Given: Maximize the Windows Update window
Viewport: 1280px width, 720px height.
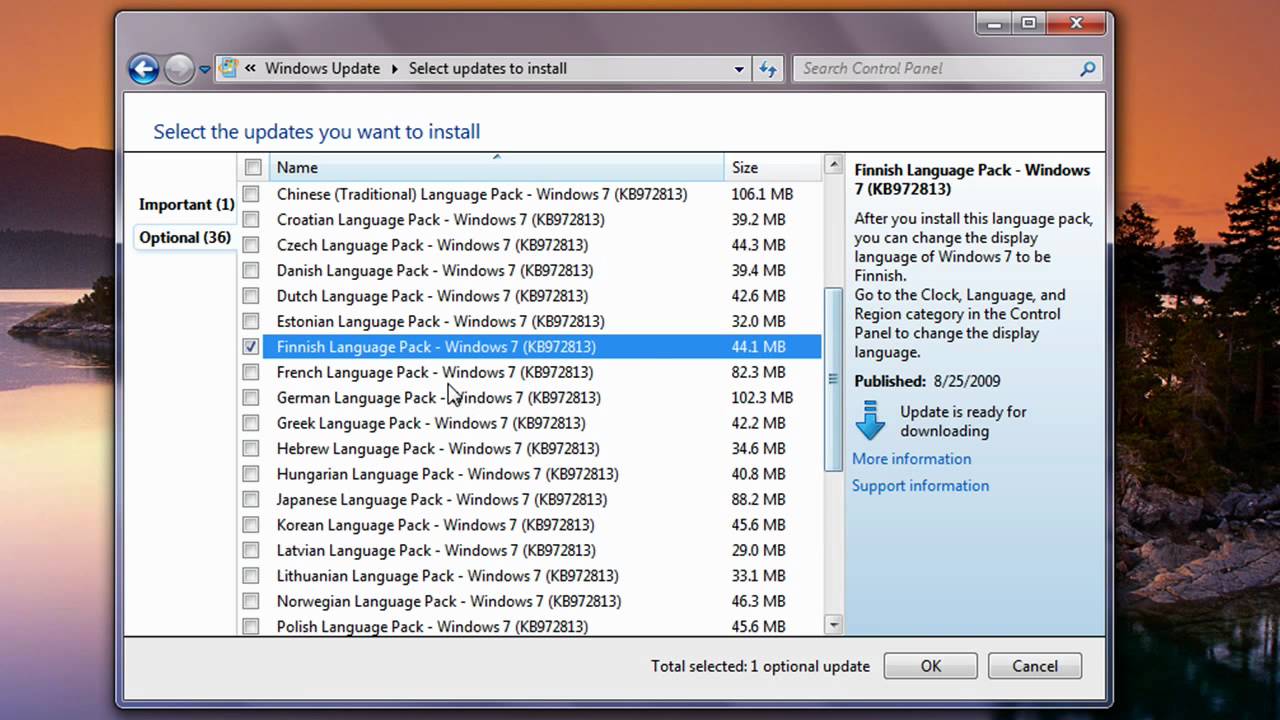Looking at the screenshot, I should pyautogui.click(x=1028, y=22).
